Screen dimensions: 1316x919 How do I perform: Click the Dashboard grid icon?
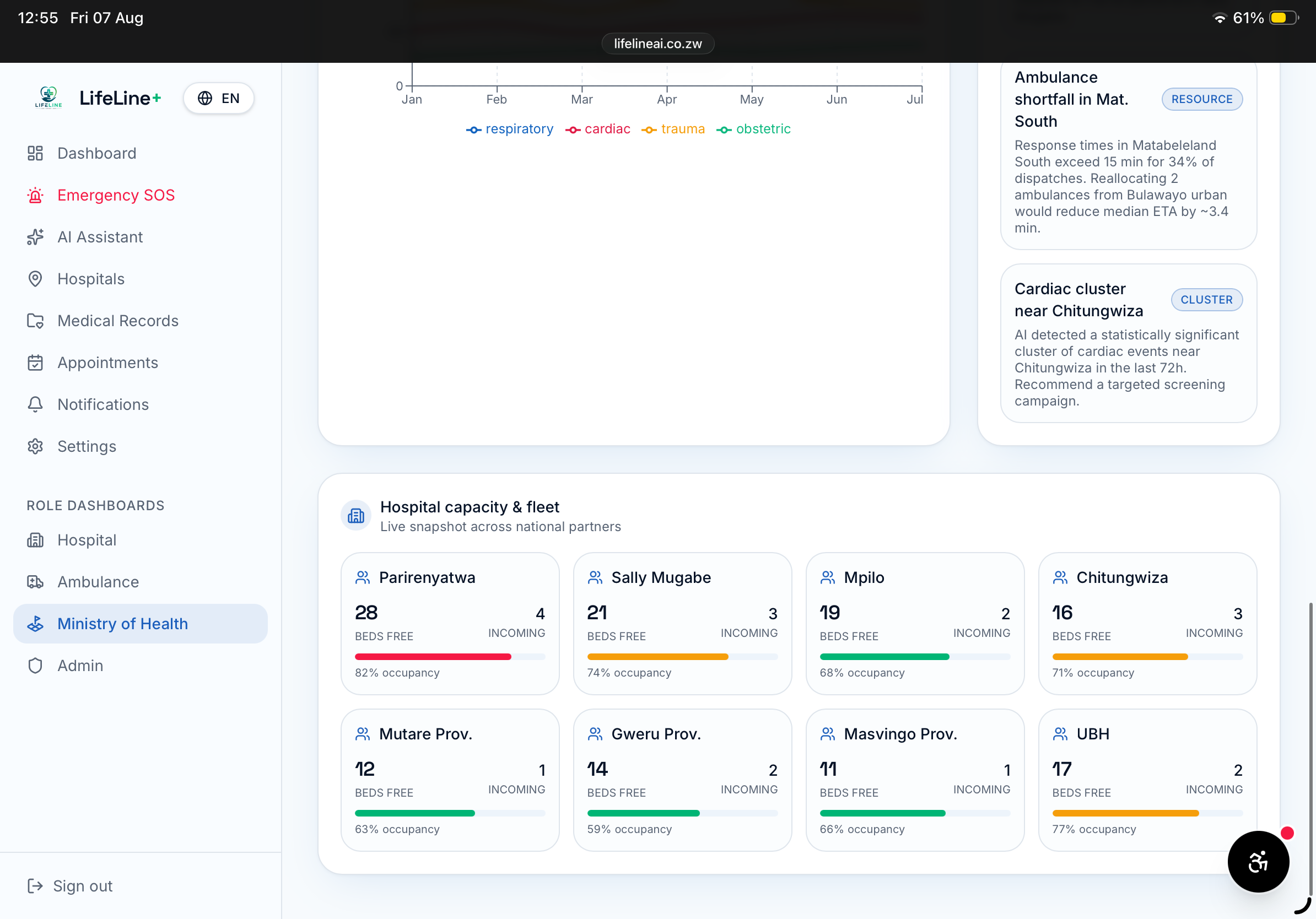click(x=35, y=153)
